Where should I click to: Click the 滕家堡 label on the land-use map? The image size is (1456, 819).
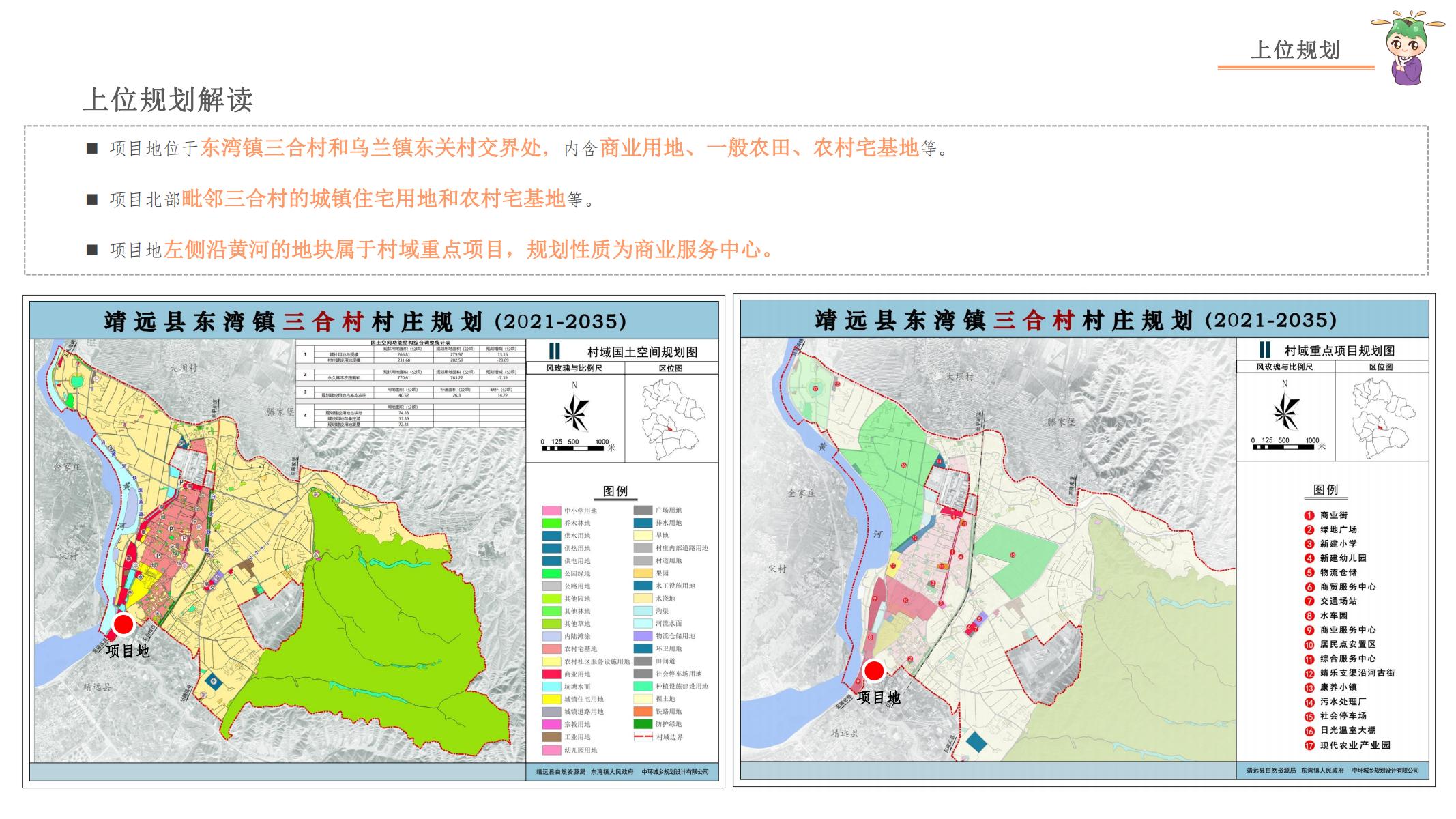[280, 412]
